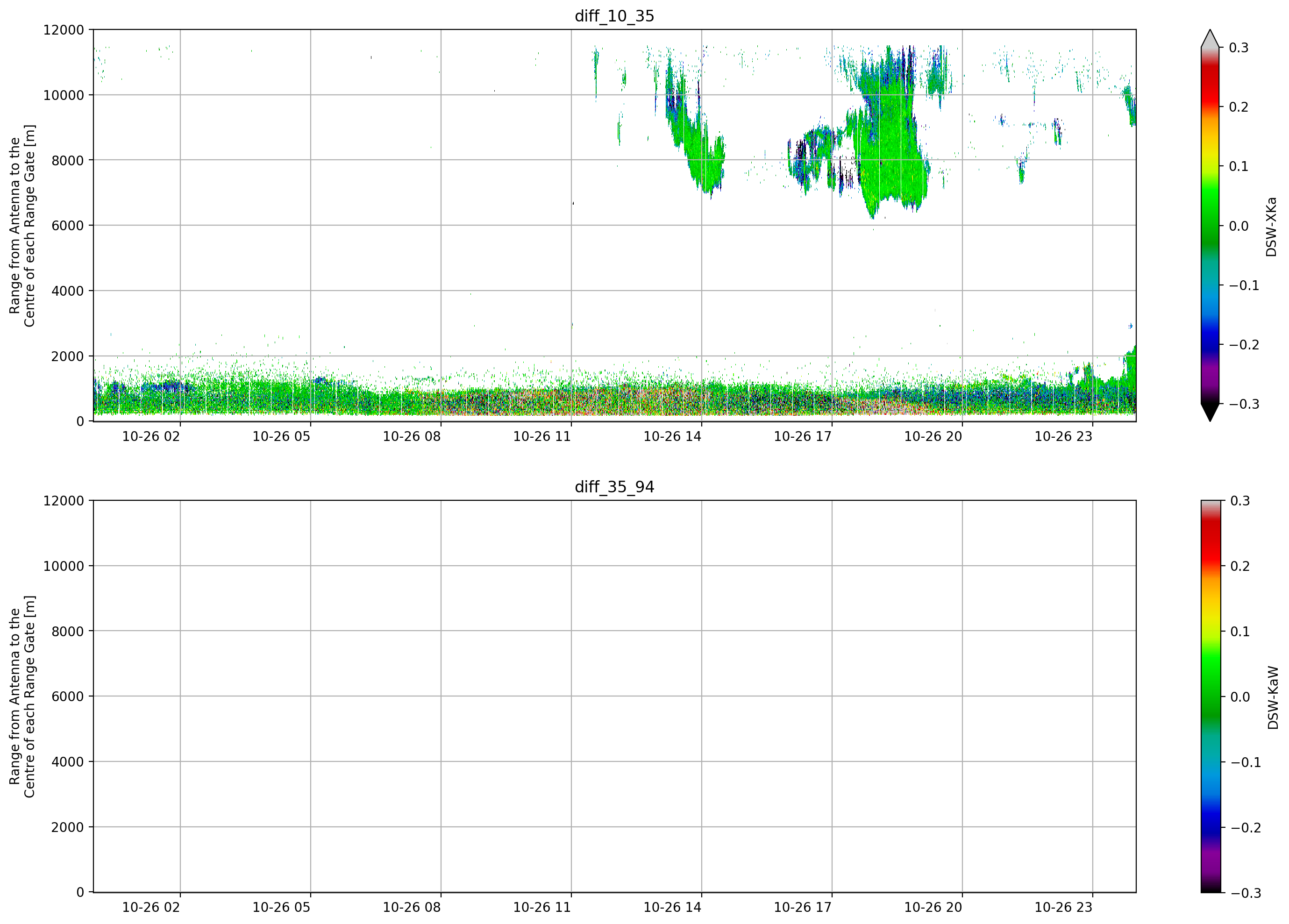Click the 10-26 08 x-tick of diff_35_94 plot
This screenshot has width=1289, height=924.
pyautogui.click(x=412, y=908)
